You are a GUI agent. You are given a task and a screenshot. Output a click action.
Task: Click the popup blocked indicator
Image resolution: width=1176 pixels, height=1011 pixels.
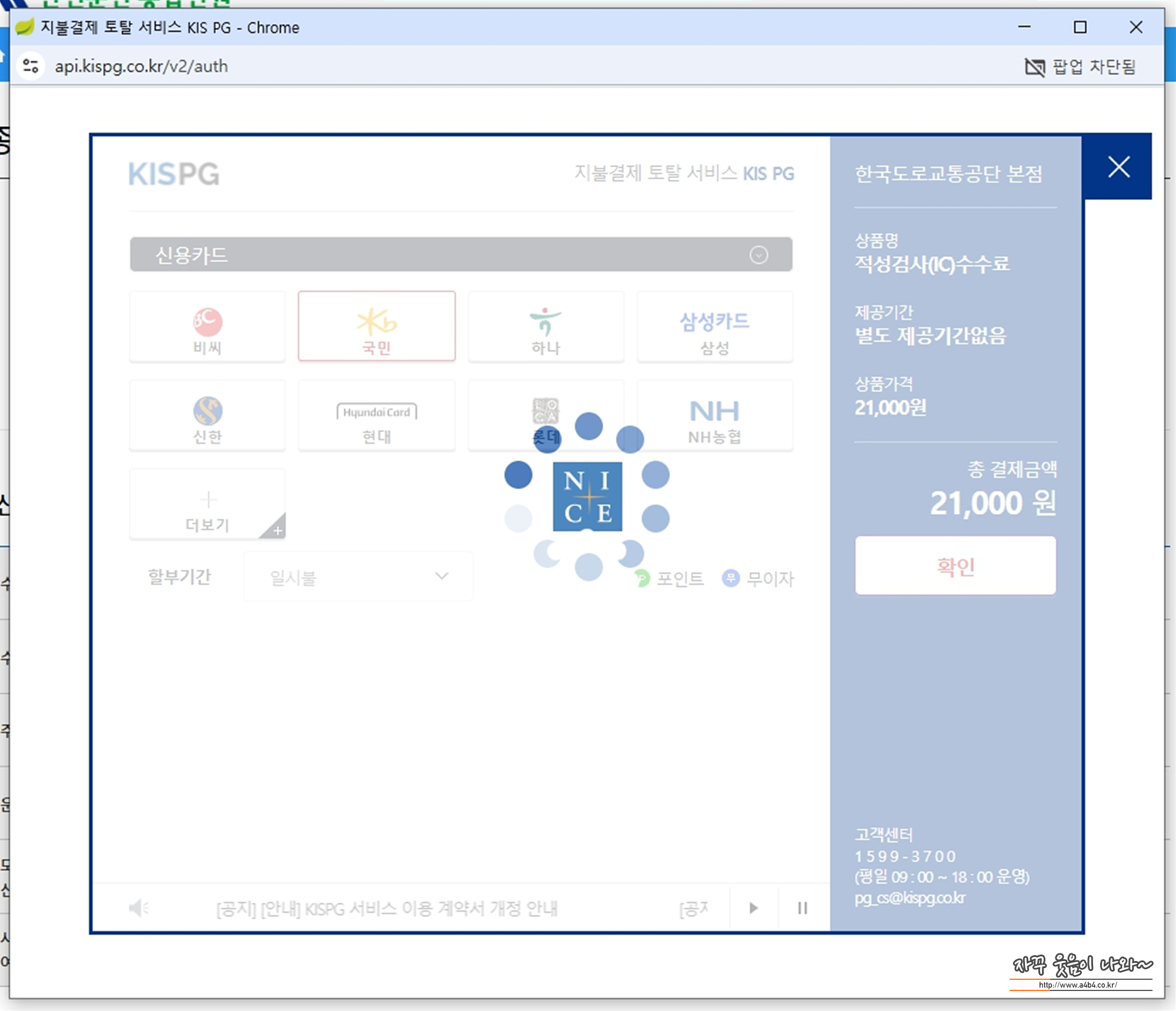tap(1080, 66)
